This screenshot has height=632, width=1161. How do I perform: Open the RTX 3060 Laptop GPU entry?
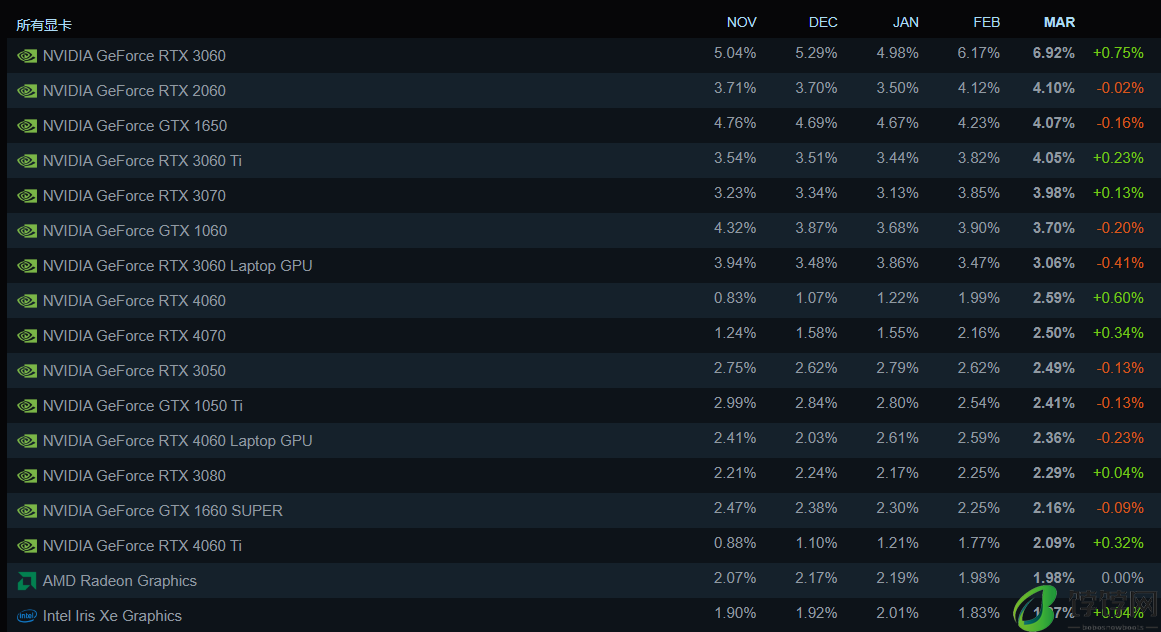(x=583, y=266)
